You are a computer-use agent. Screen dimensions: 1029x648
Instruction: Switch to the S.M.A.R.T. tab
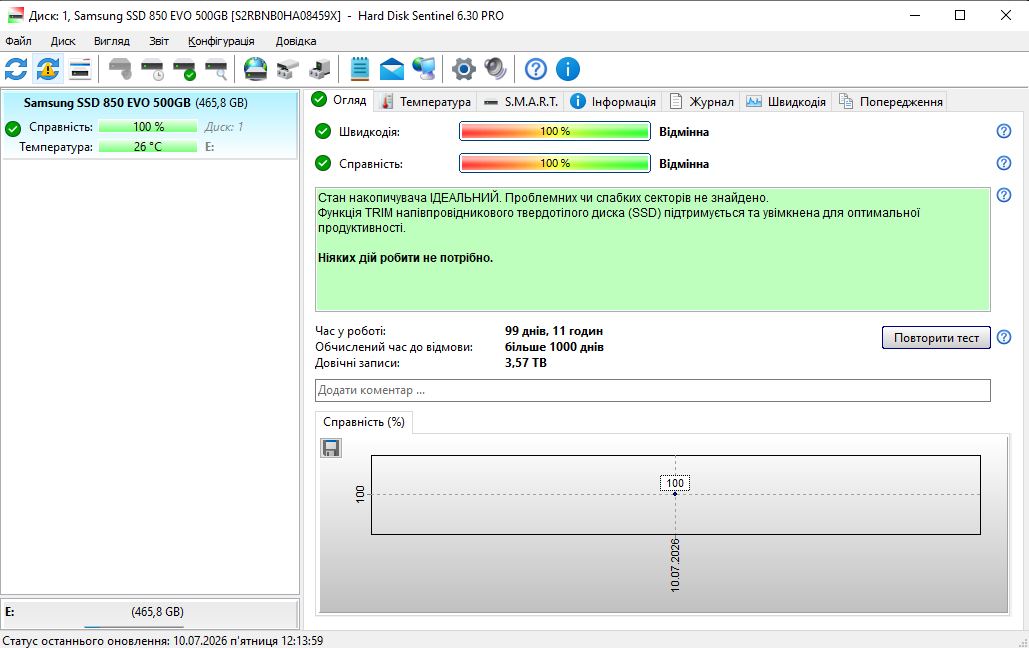coord(521,102)
